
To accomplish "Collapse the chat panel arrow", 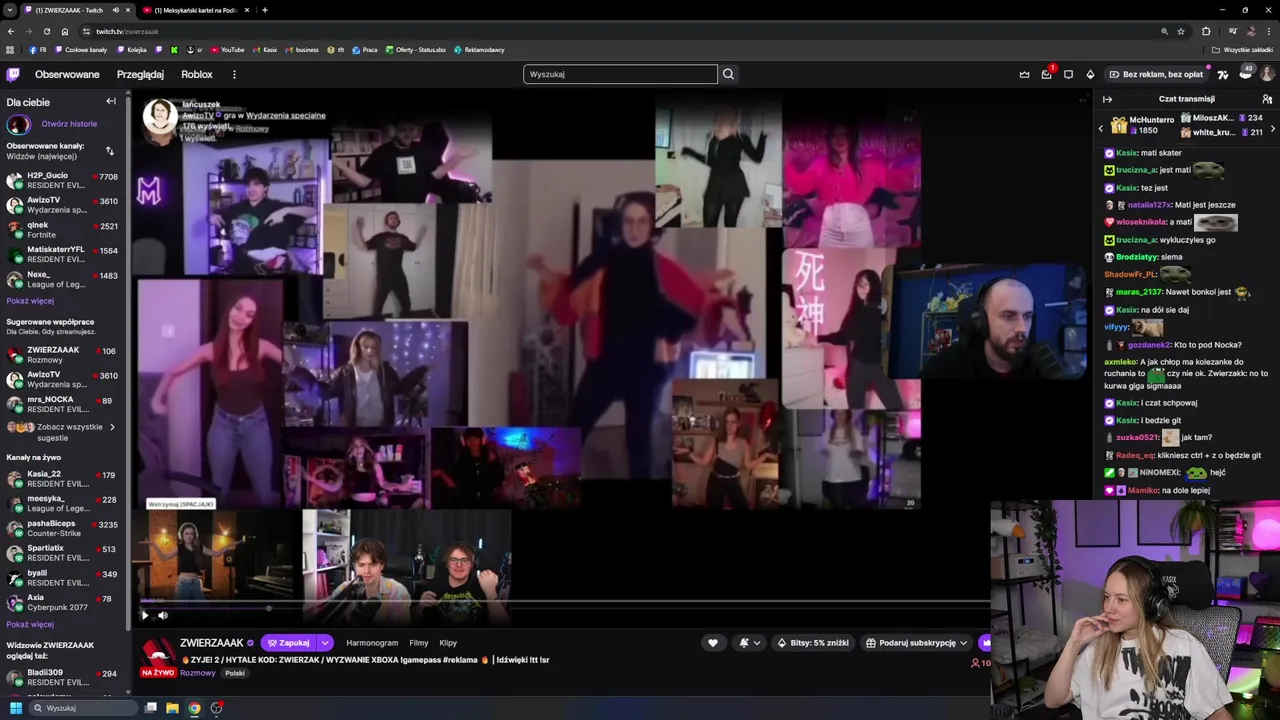I will point(1107,99).
